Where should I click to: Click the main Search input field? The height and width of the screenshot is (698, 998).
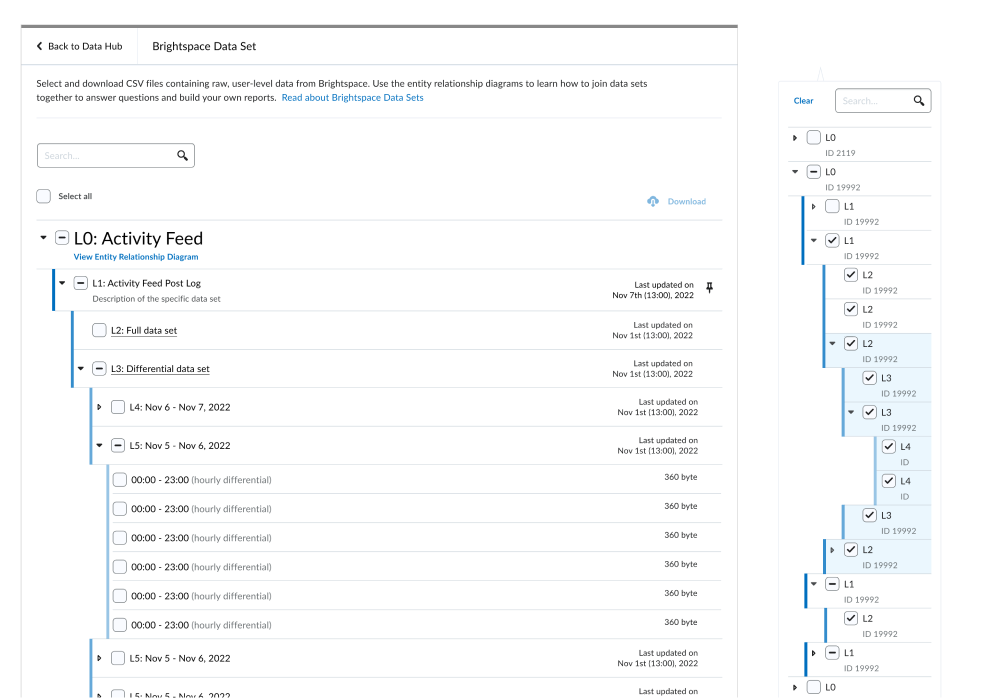click(116, 155)
